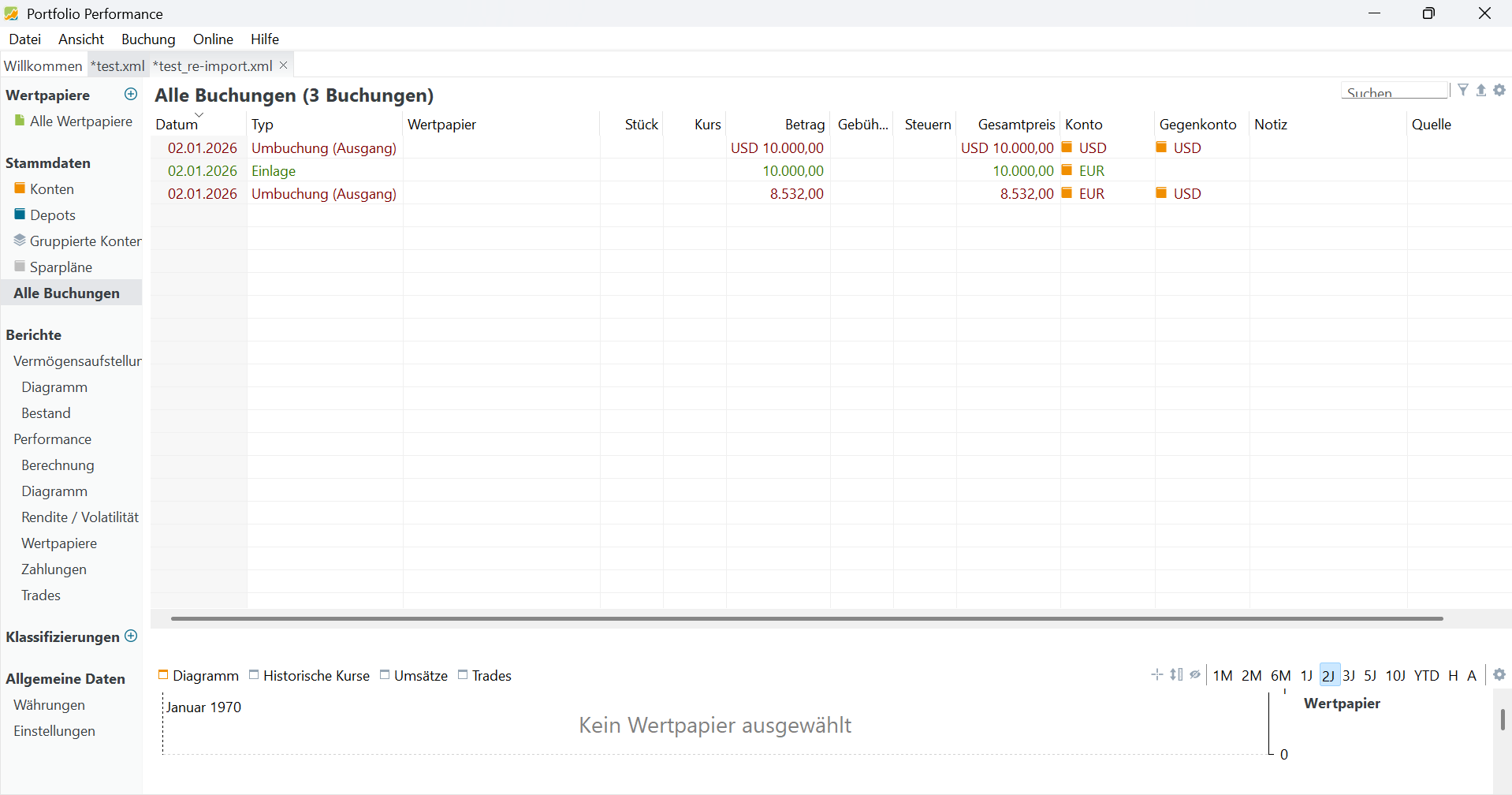Switch to the Umsätze pane tab
Screen dimensions: 1512x795
click(420, 676)
